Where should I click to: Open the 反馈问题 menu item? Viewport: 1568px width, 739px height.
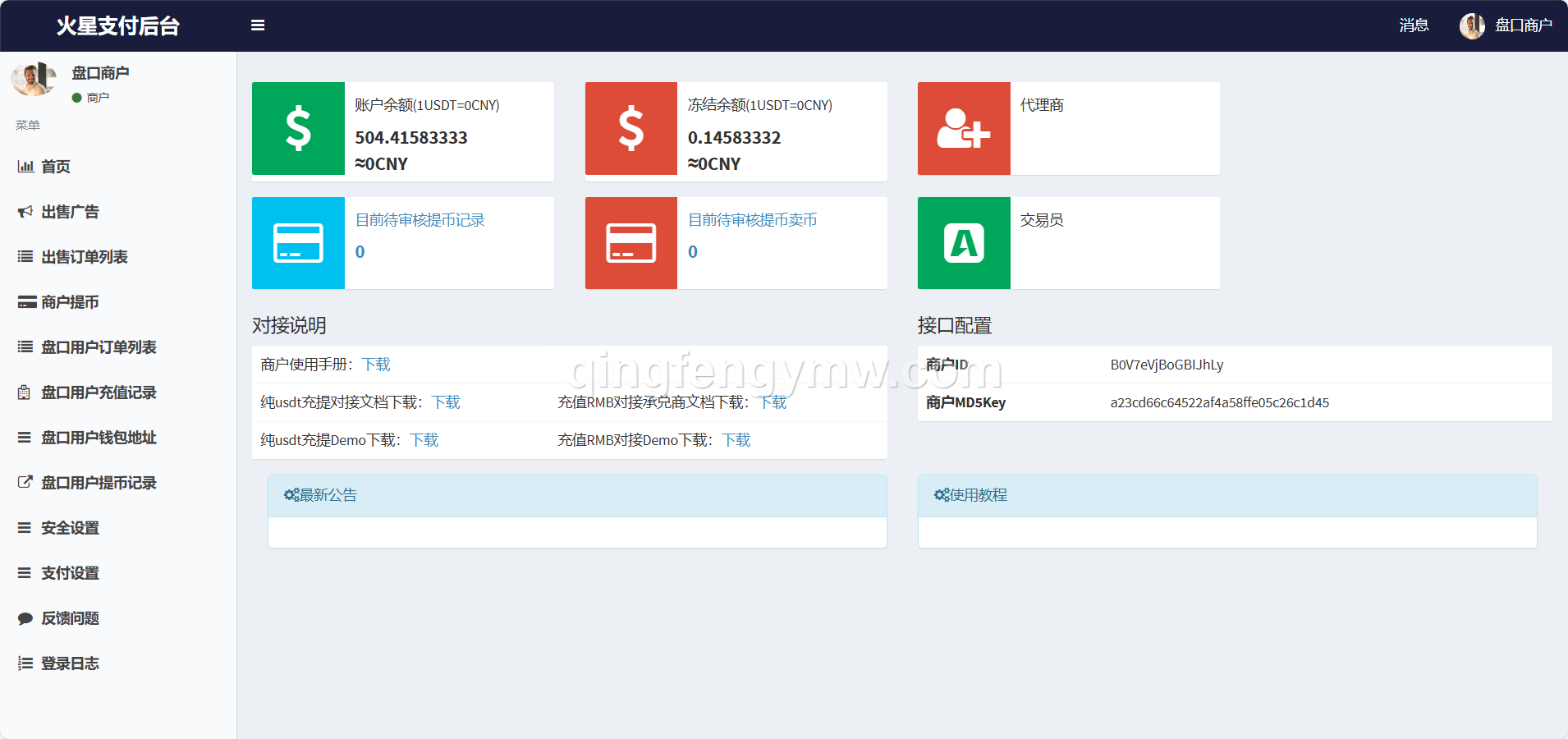118,618
